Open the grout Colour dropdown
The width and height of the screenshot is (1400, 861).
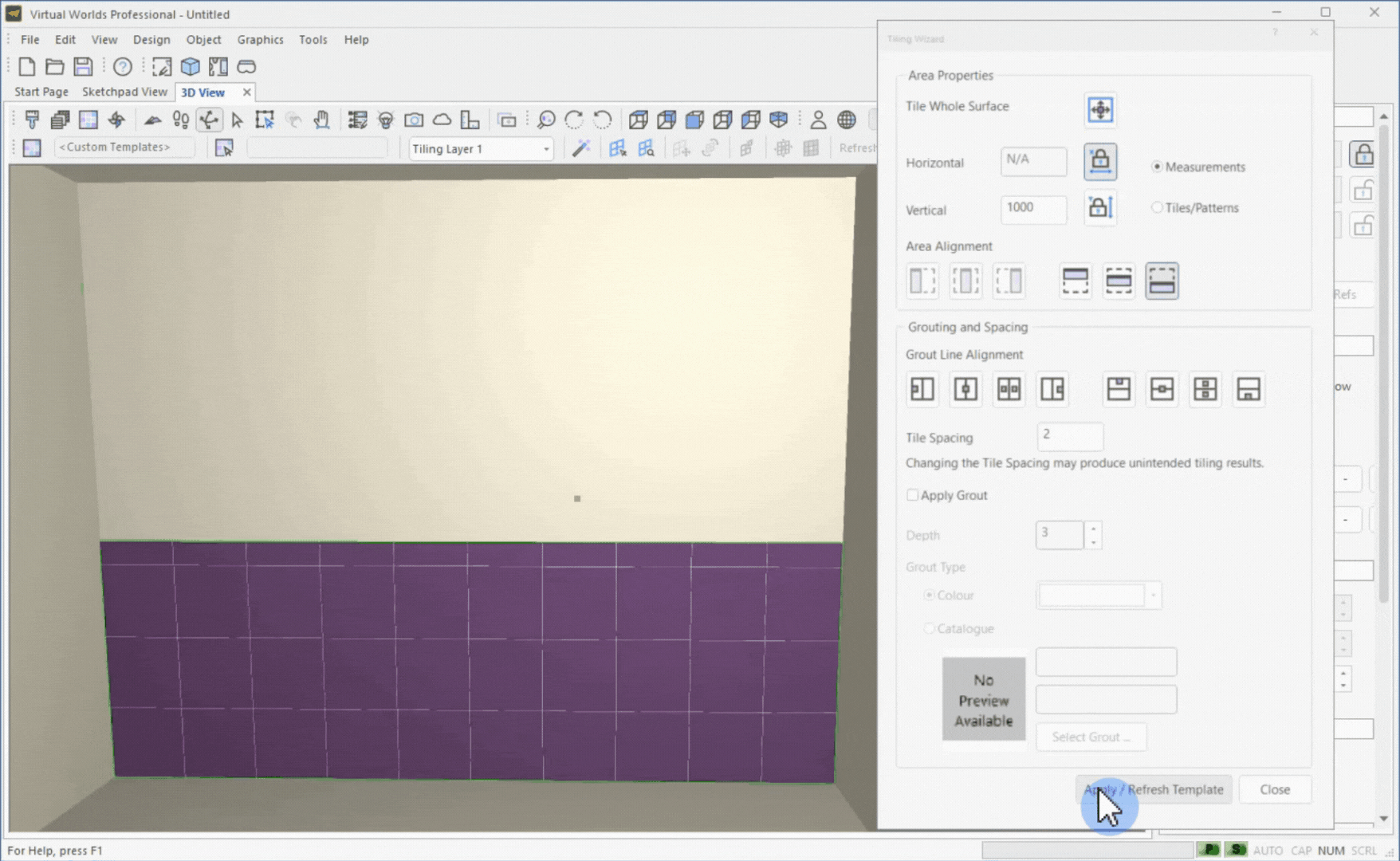[x=1098, y=596]
